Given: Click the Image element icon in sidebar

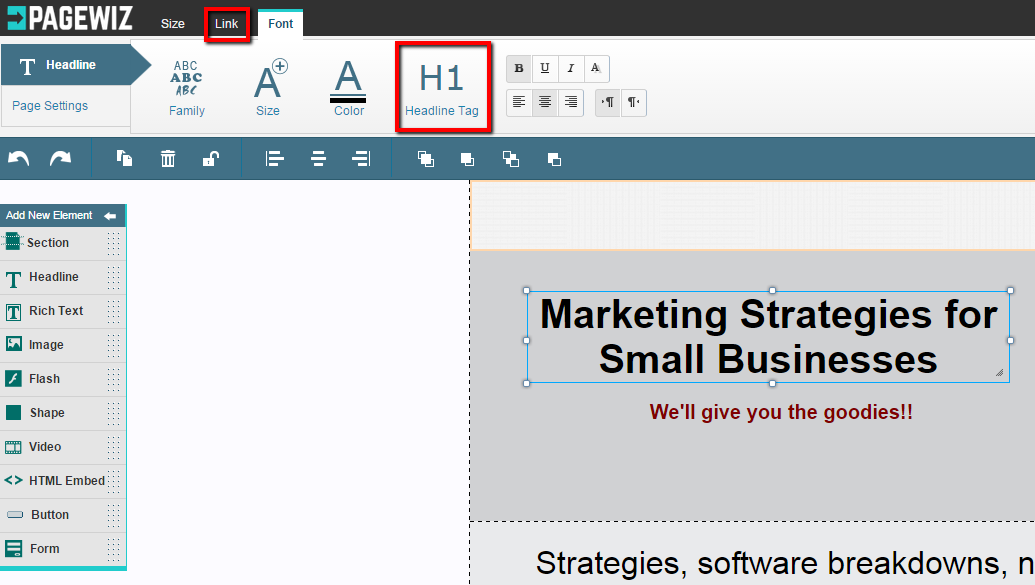Looking at the screenshot, I should point(14,344).
